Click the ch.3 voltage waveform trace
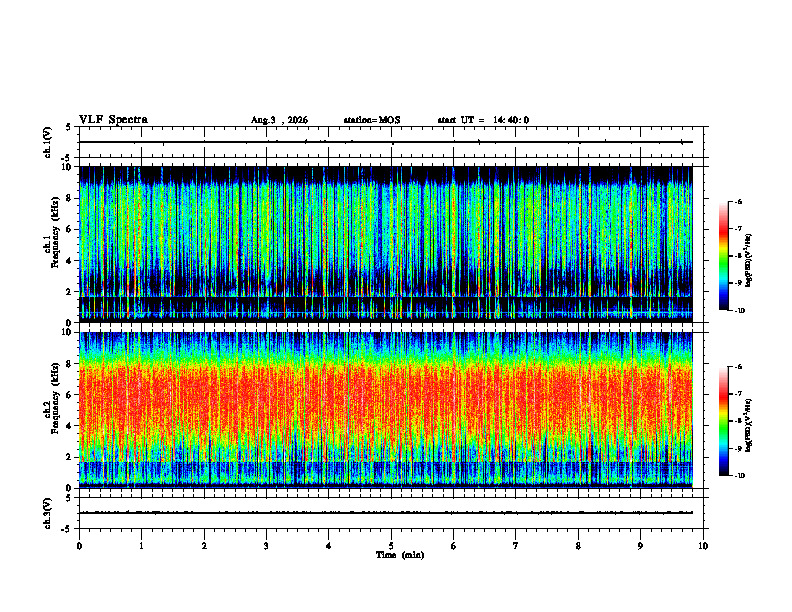This screenshot has width=792, height=612. click(x=386, y=513)
